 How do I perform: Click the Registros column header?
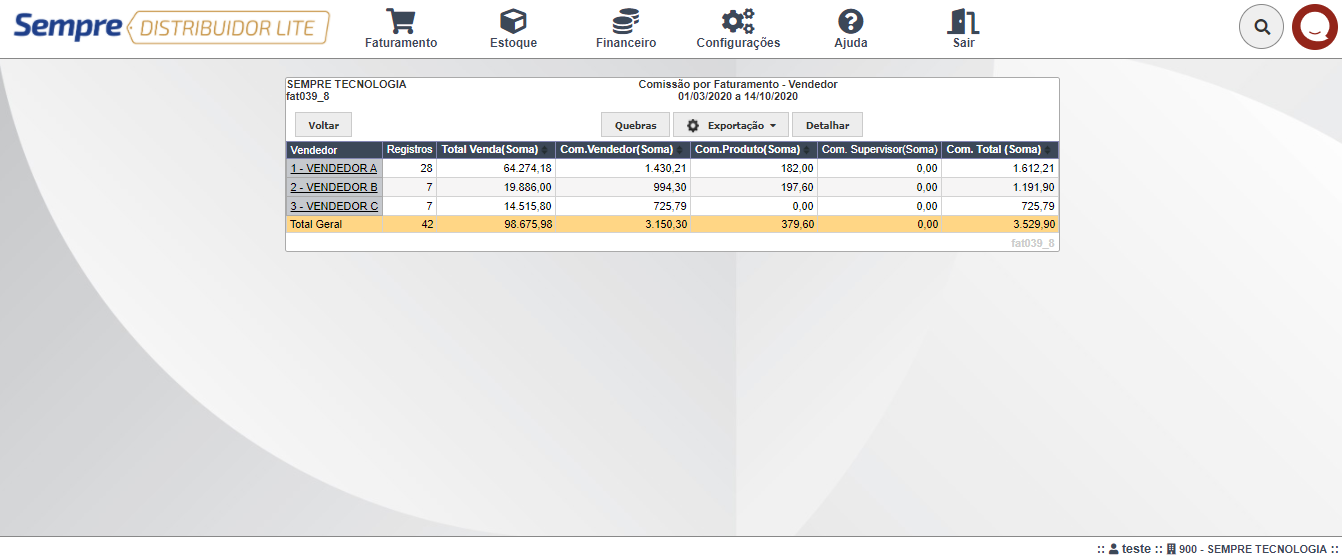409,150
